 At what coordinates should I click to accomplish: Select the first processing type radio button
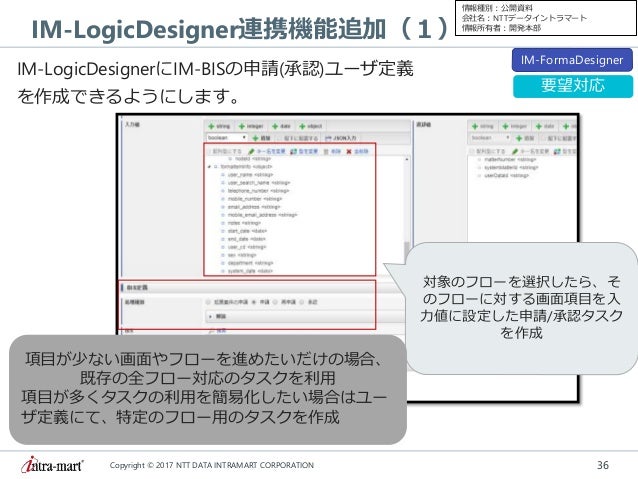(208, 302)
